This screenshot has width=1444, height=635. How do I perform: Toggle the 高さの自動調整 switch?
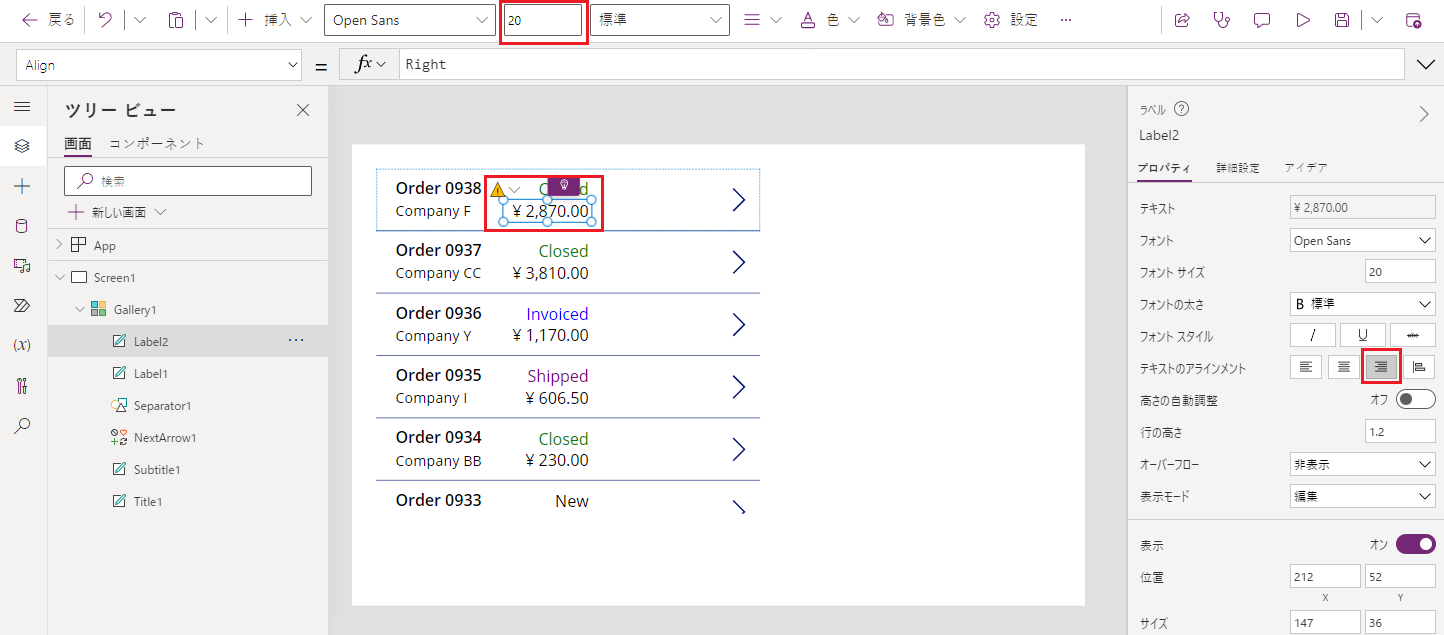tap(1415, 400)
